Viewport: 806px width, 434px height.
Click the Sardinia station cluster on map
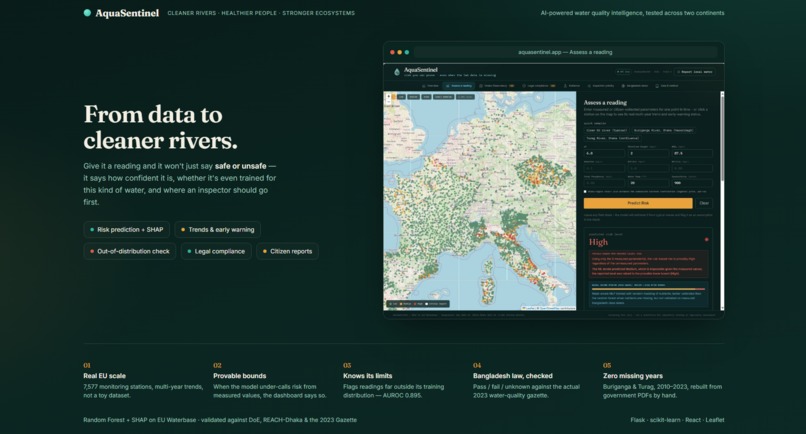click(x=487, y=289)
